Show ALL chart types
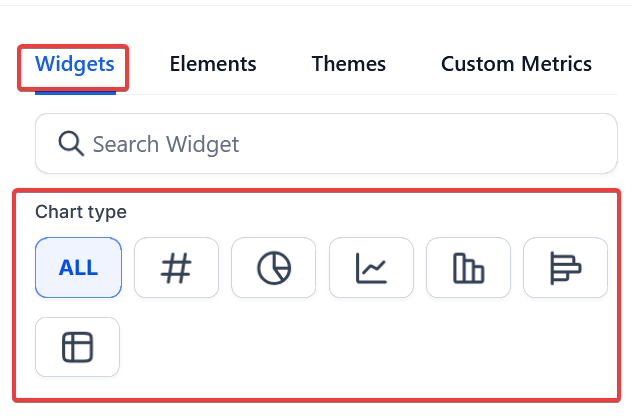This screenshot has height=418, width=632. [x=78, y=267]
